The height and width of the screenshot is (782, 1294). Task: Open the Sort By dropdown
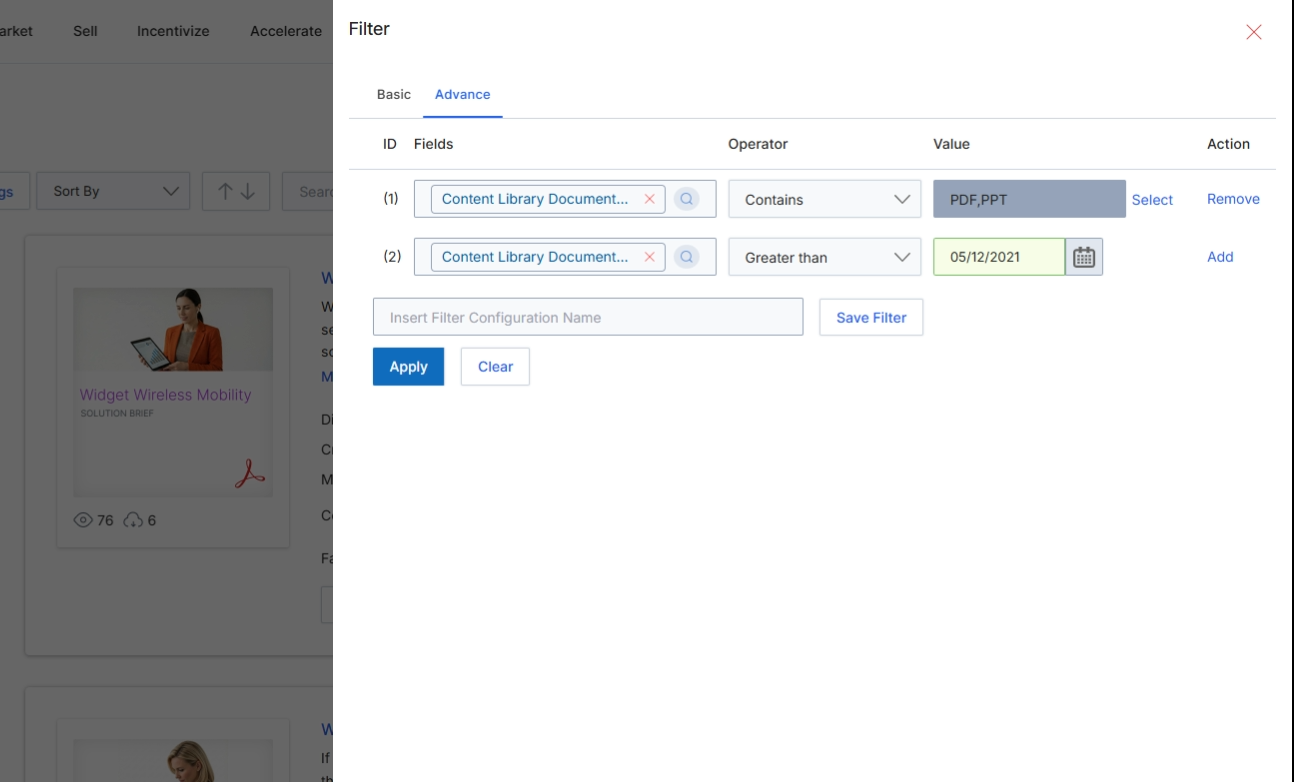pos(113,191)
